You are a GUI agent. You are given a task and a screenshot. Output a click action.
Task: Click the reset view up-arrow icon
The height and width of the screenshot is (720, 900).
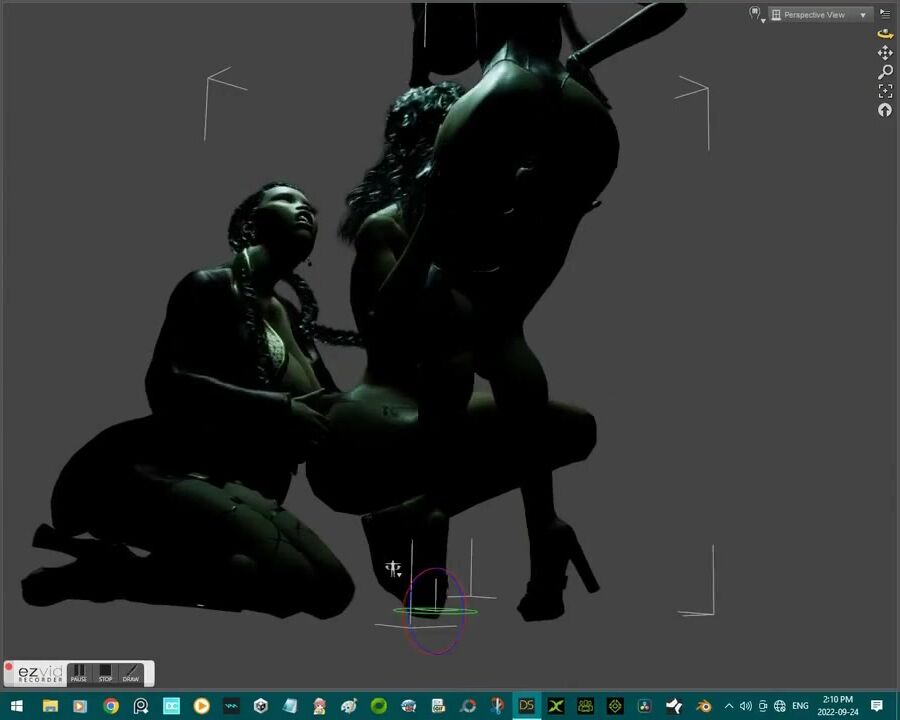click(885, 110)
